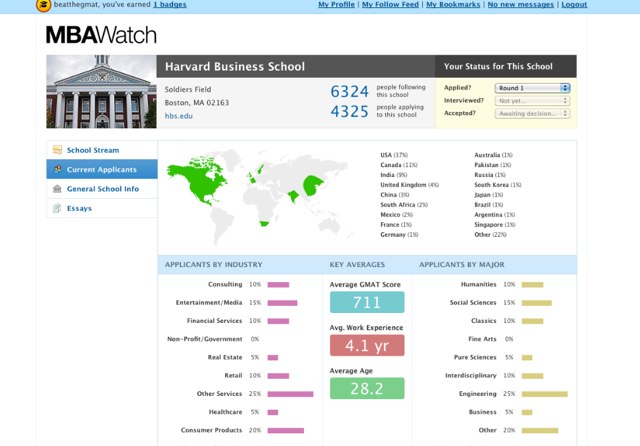Click the Singapore (1%) entry
The width and height of the screenshot is (640, 446).
point(495,225)
